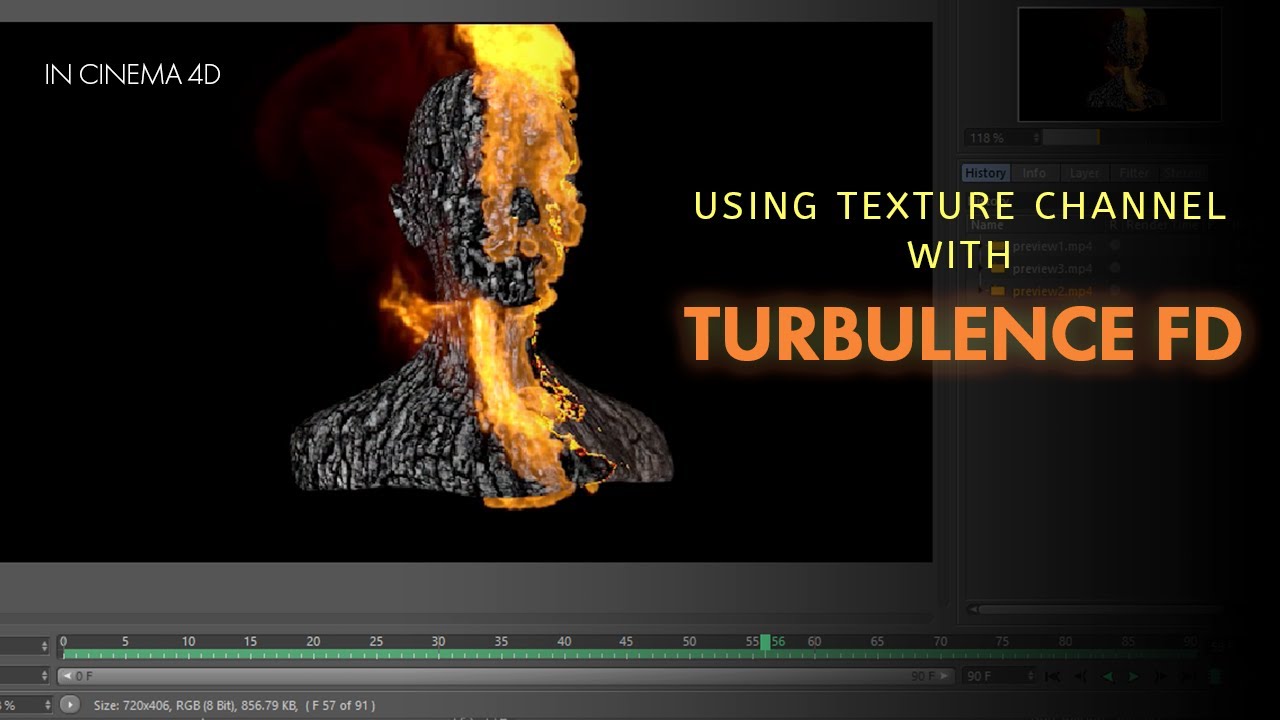Switch to the Filter tab
The width and height of the screenshot is (1280, 720).
(x=1134, y=173)
